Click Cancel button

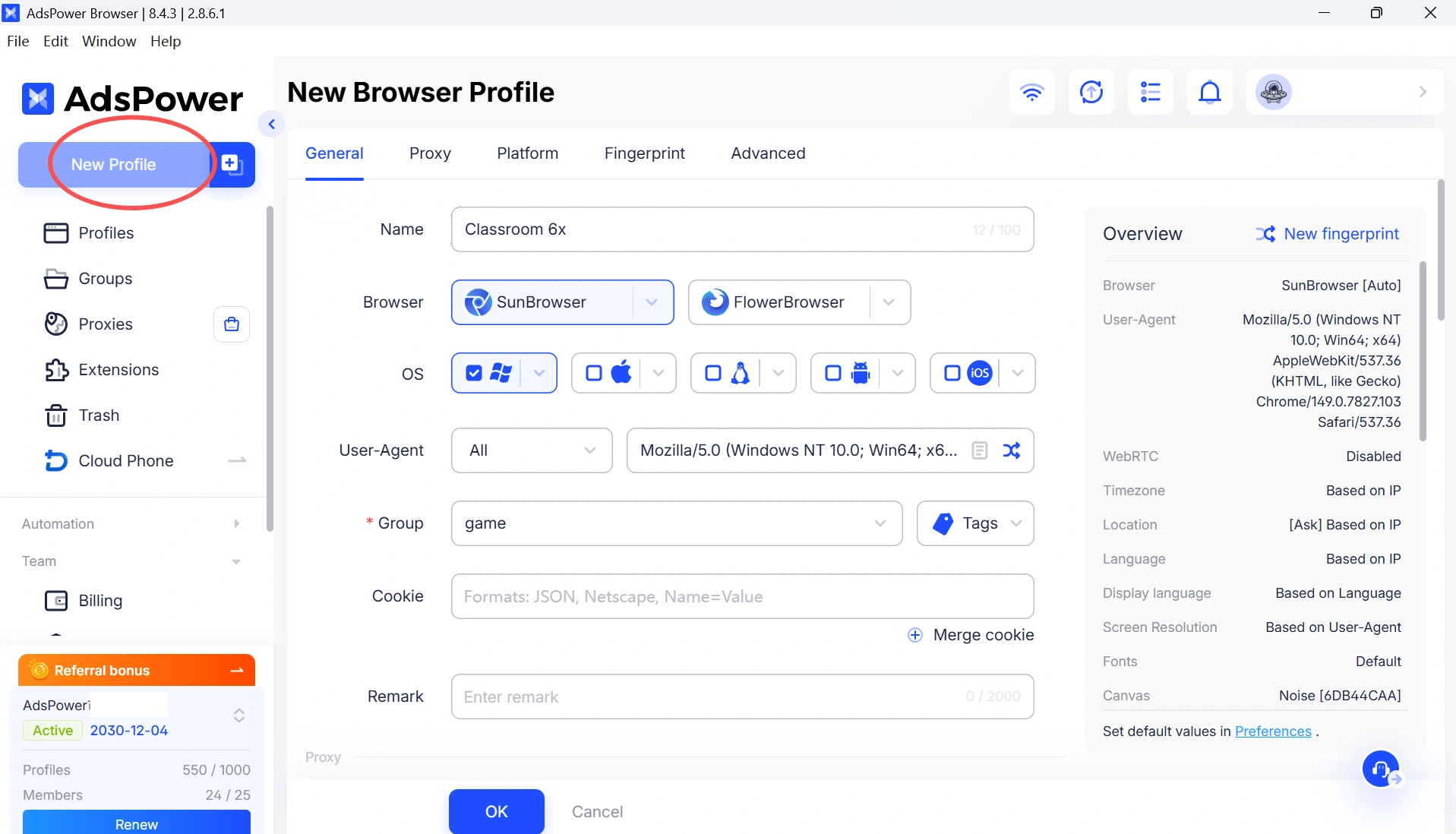597,811
